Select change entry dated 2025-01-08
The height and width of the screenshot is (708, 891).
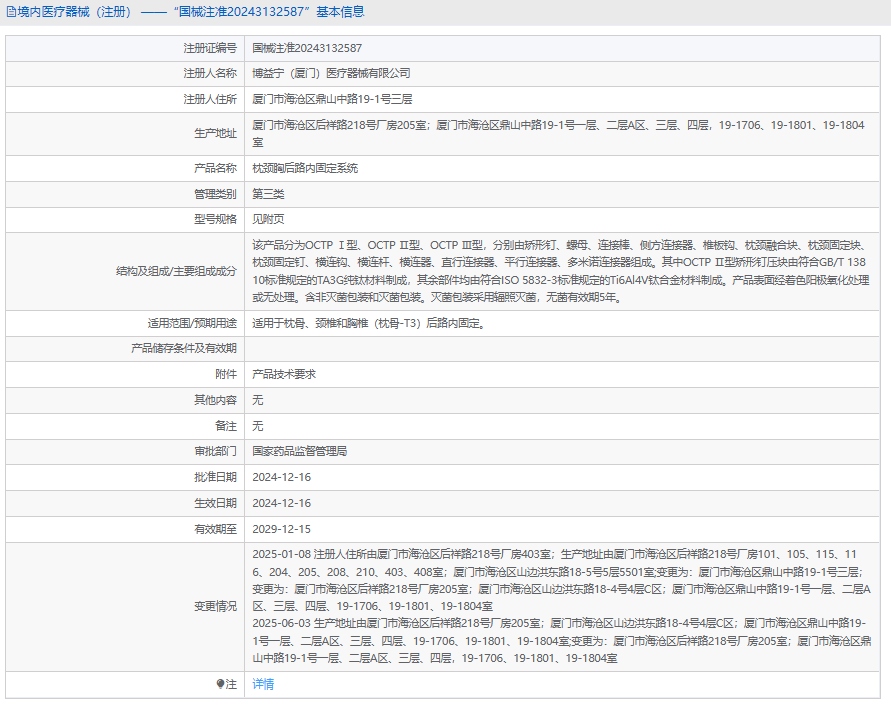(561, 580)
